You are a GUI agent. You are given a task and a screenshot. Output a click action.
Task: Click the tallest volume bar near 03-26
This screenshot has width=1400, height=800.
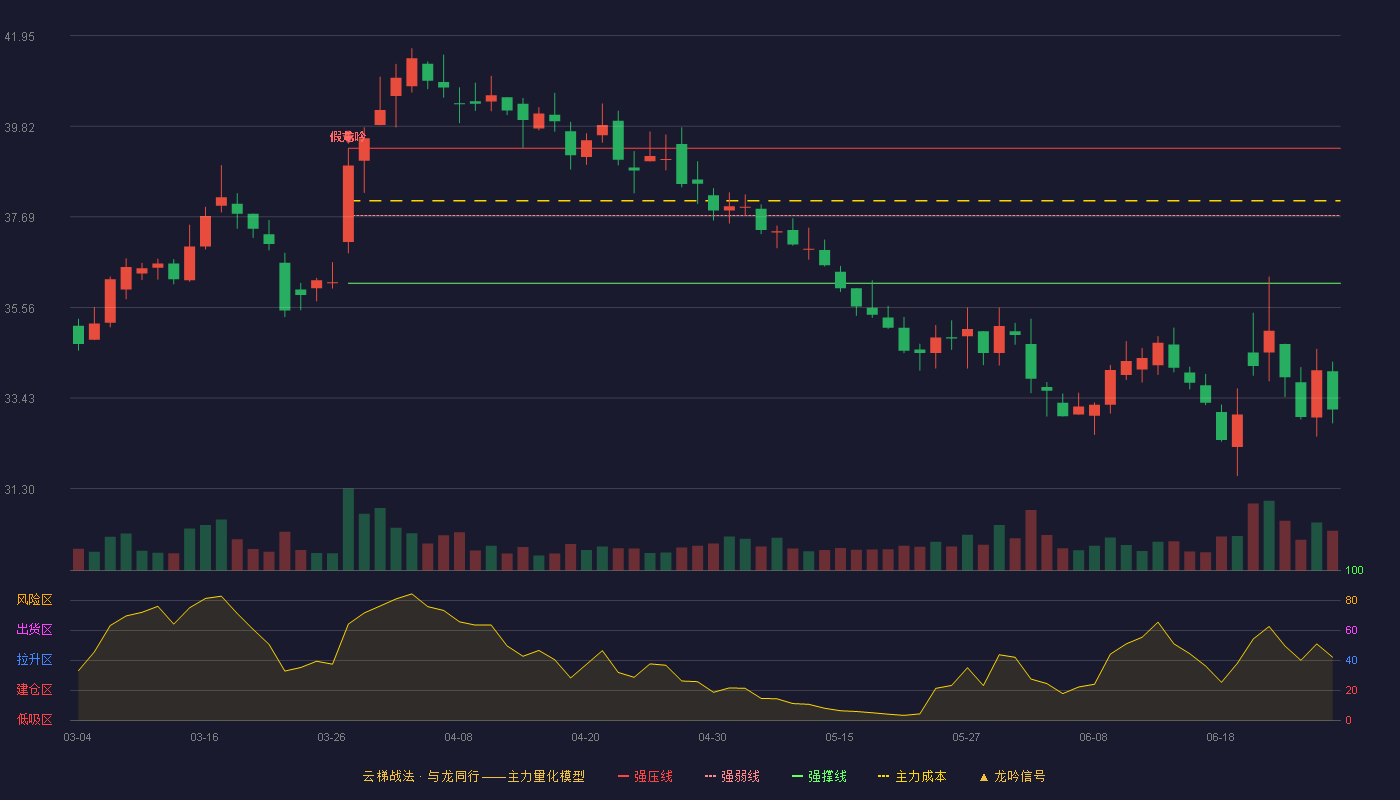[348, 529]
